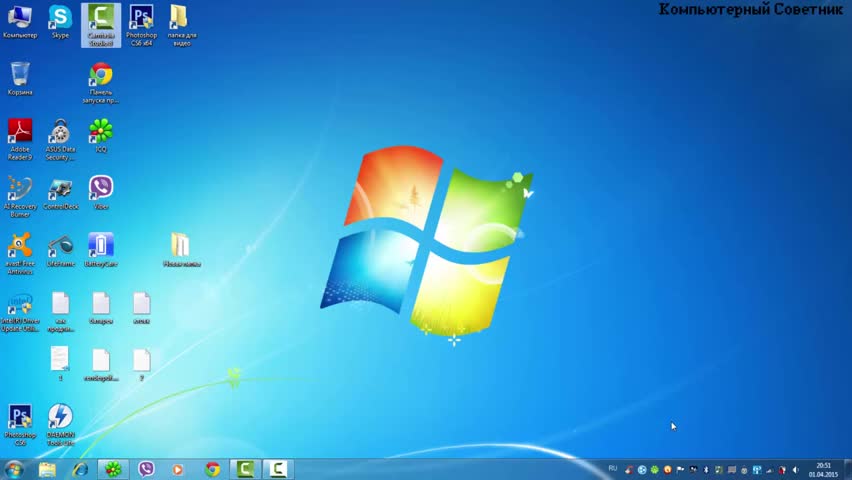This screenshot has height=480, width=852.
Task: Open Windows Explorer from the taskbar
Action: 47,469
